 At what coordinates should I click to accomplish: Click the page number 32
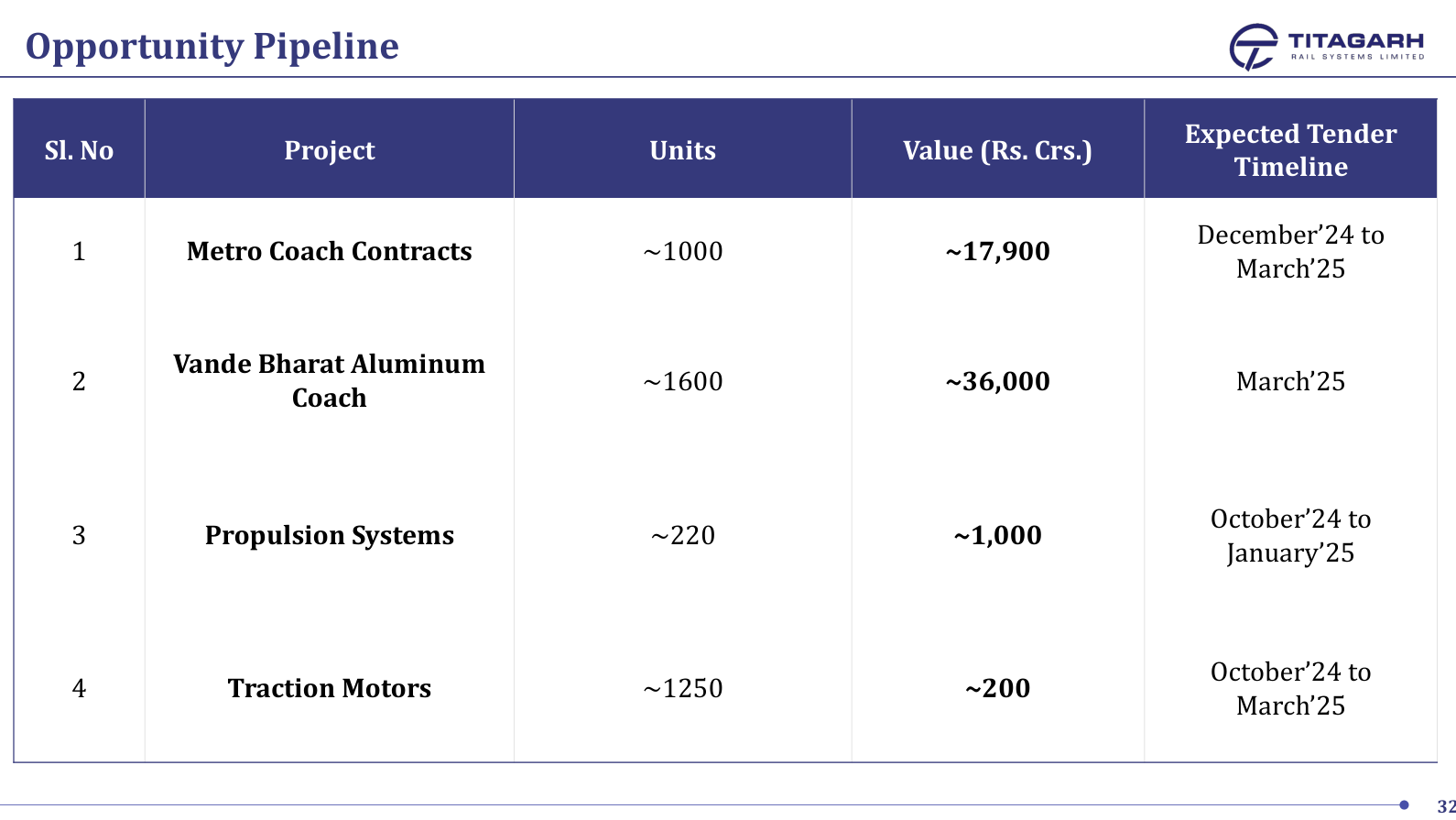(1446, 806)
